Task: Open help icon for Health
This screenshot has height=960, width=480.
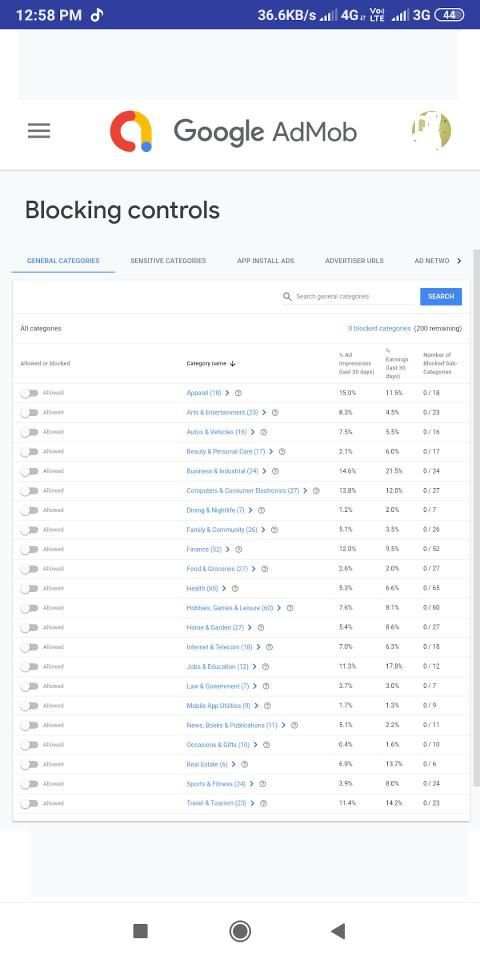Action: (x=235, y=589)
